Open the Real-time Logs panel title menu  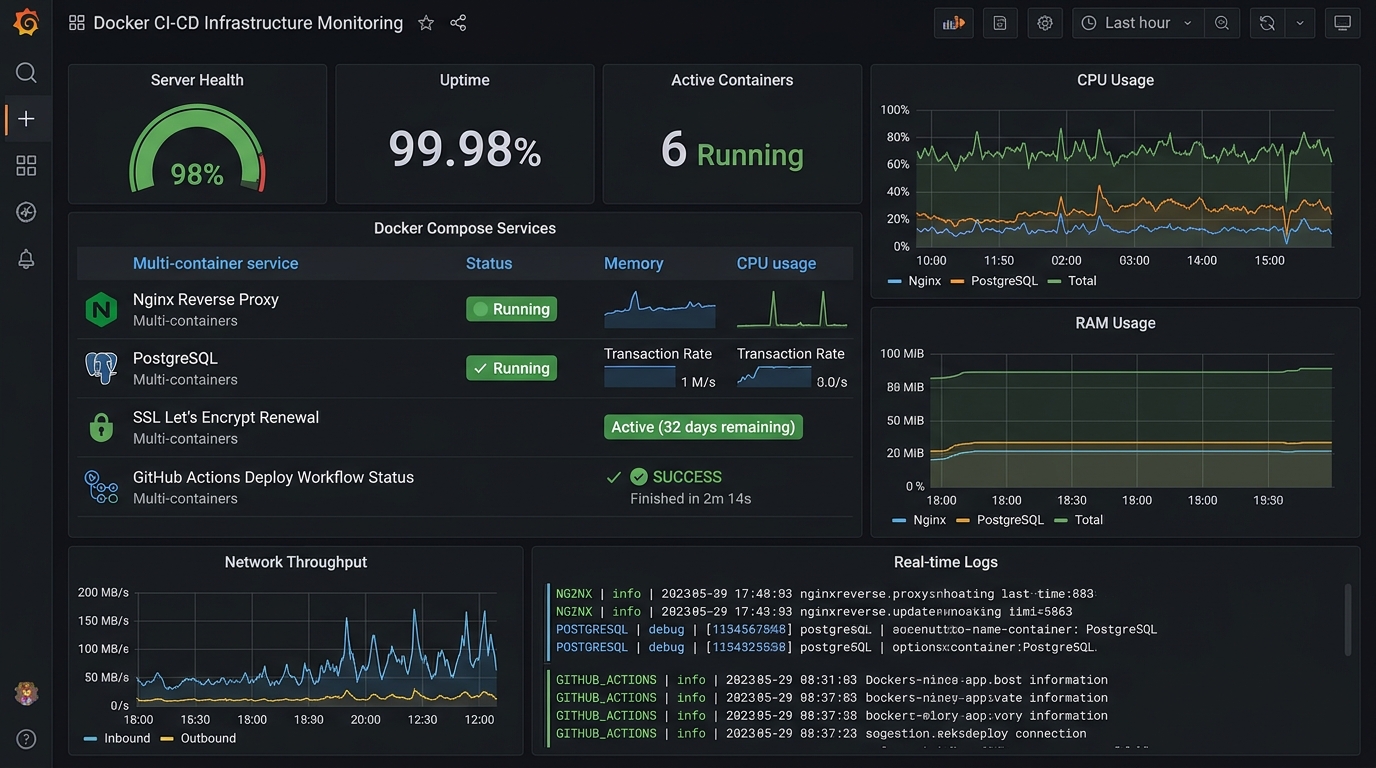(x=946, y=562)
